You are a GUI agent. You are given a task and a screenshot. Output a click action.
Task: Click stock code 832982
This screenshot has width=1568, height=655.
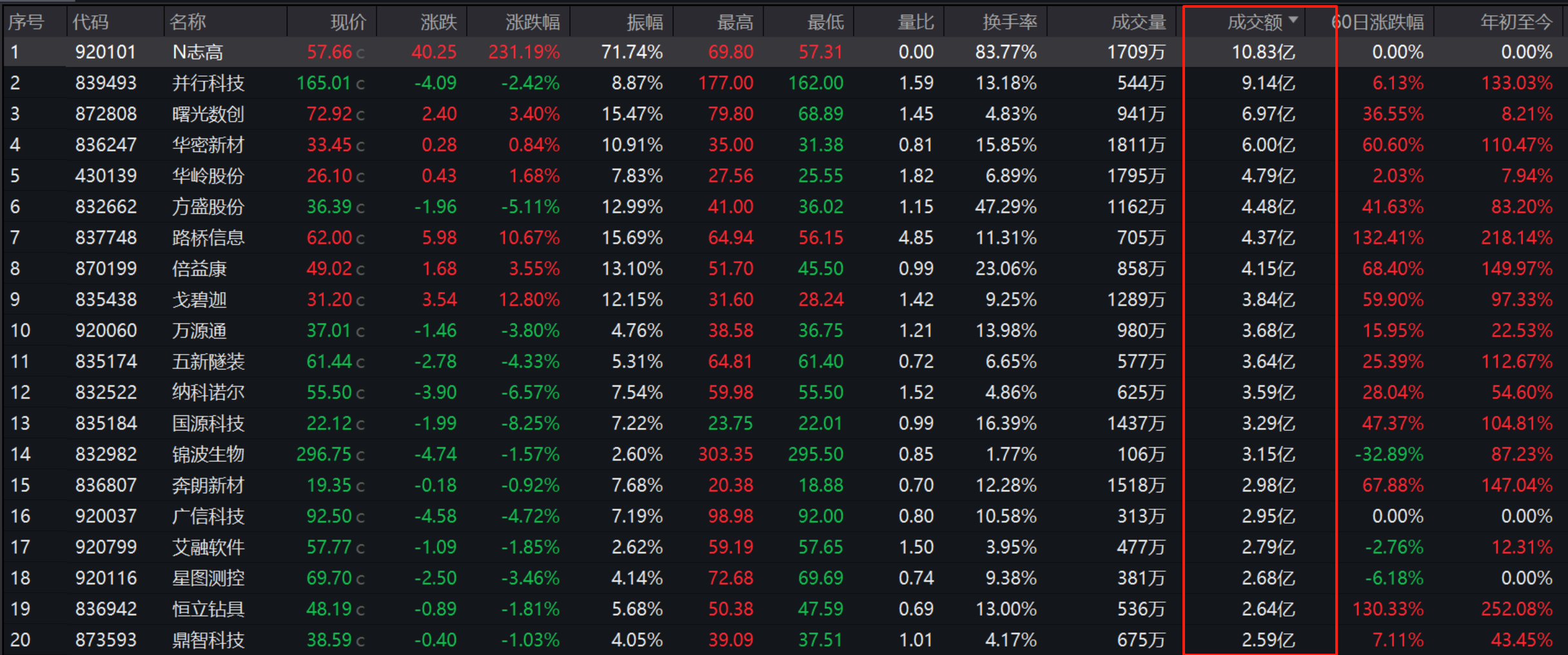click(106, 455)
